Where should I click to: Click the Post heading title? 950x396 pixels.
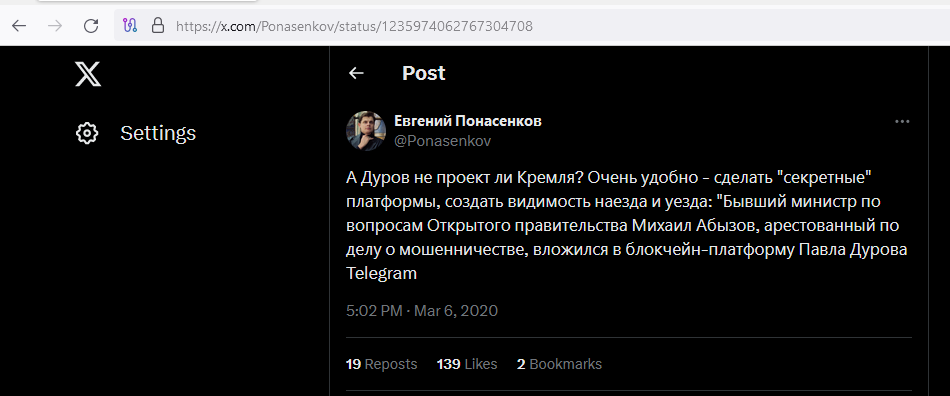click(424, 73)
